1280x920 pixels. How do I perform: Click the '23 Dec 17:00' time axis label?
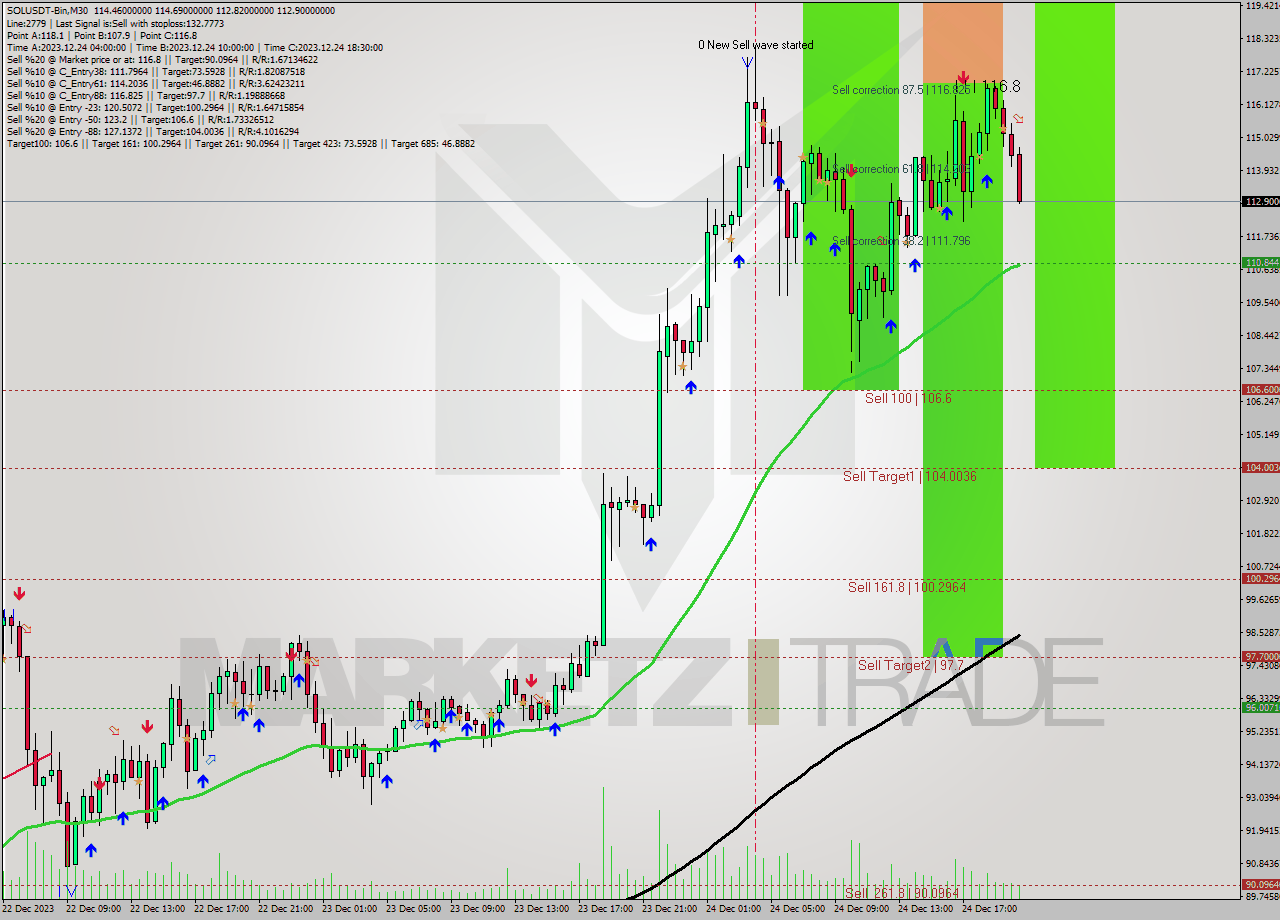604,909
